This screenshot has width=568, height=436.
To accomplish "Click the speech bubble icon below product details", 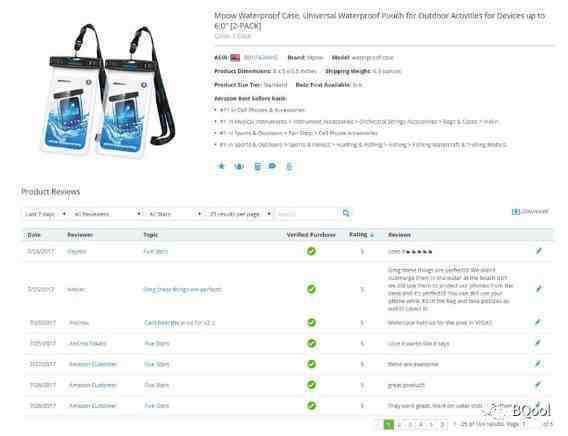I will point(272,166).
